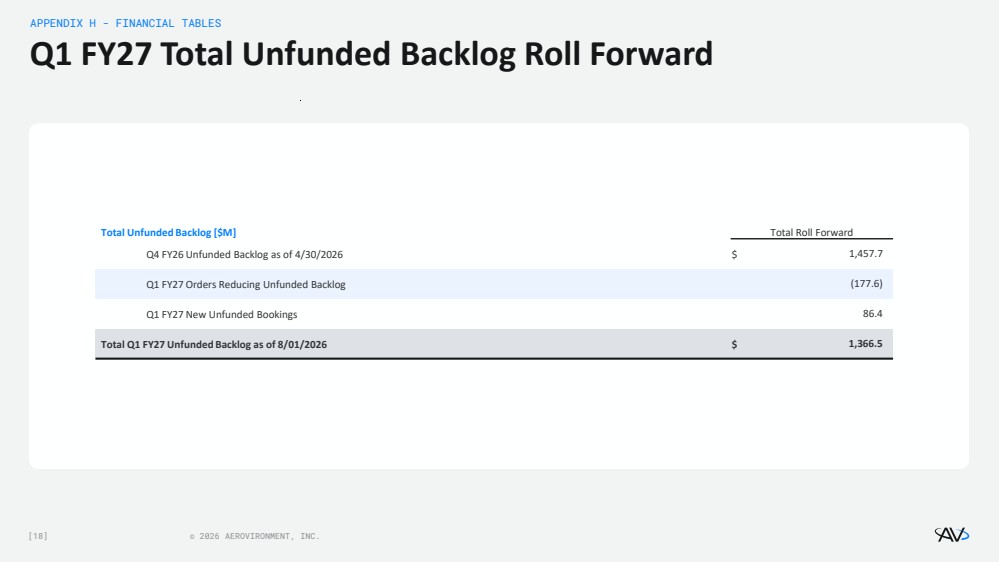This screenshot has width=999, height=562.
Task: Click the 2026 AeroVironment, Inc. copyright text
Action: (259, 536)
